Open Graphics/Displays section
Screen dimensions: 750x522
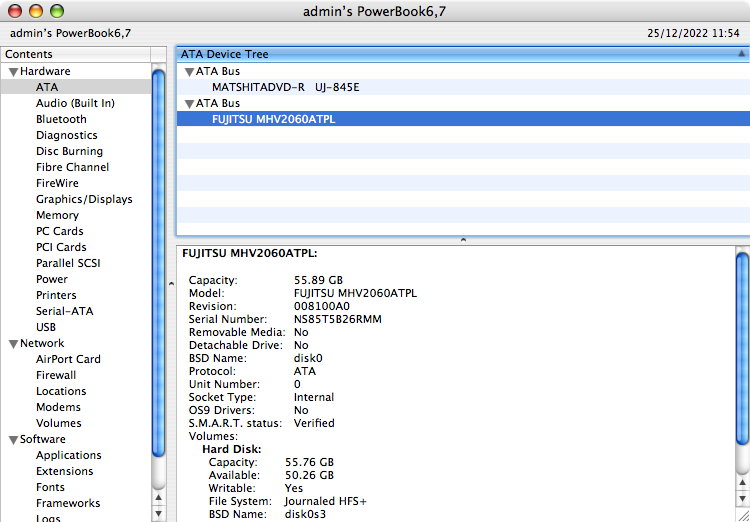pyautogui.click(x=84, y=199)
